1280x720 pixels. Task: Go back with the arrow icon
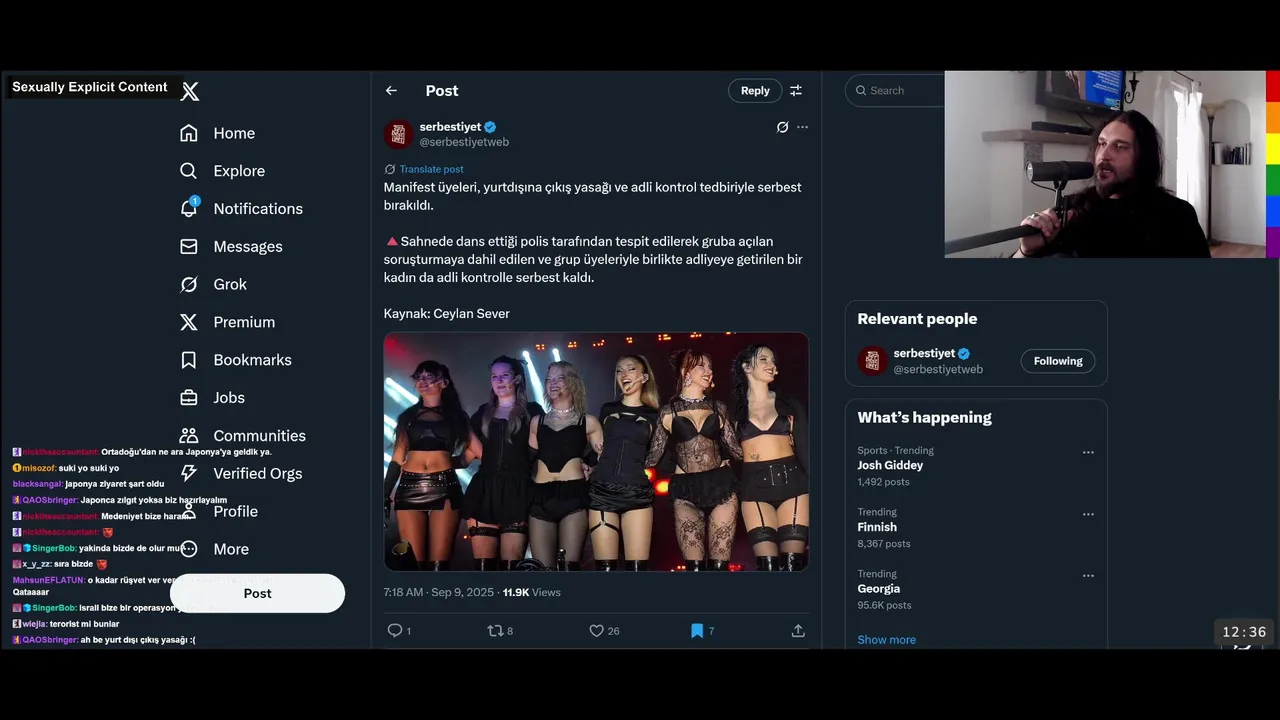pos(391,90)
